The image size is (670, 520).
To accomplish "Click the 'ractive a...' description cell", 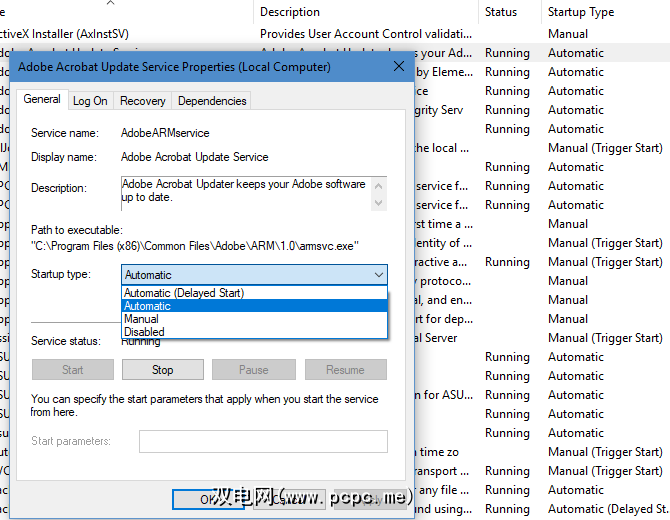I will click(441, 262).
